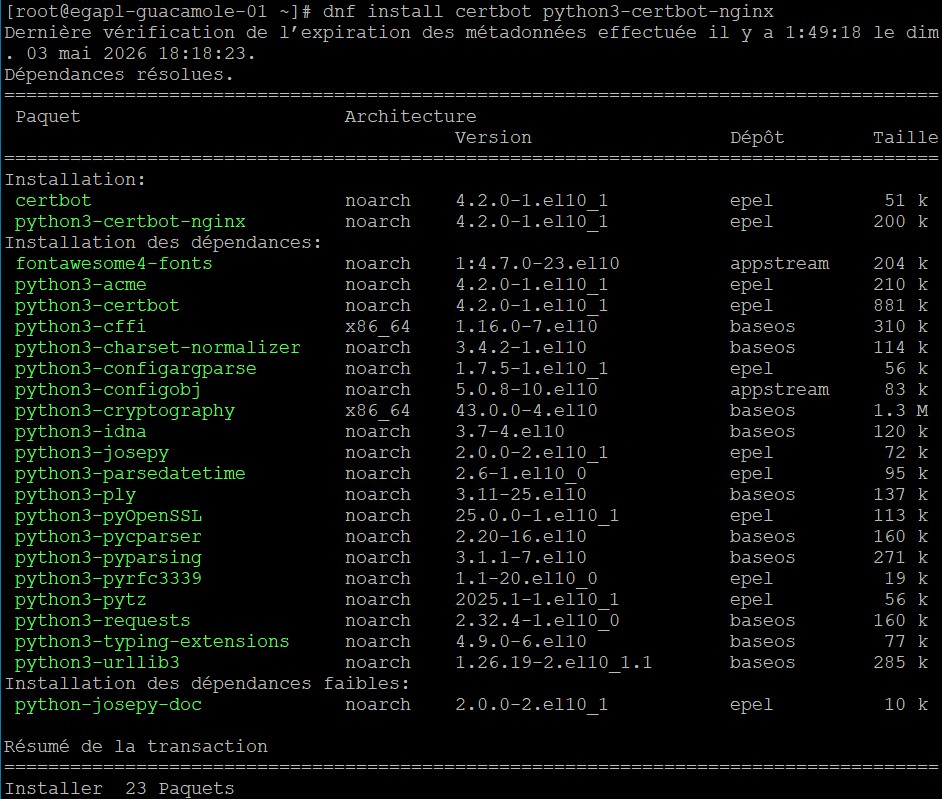Click python3-pyOpenSSL package name
This screenshot has height=799, width=942.
click(108, 516)
